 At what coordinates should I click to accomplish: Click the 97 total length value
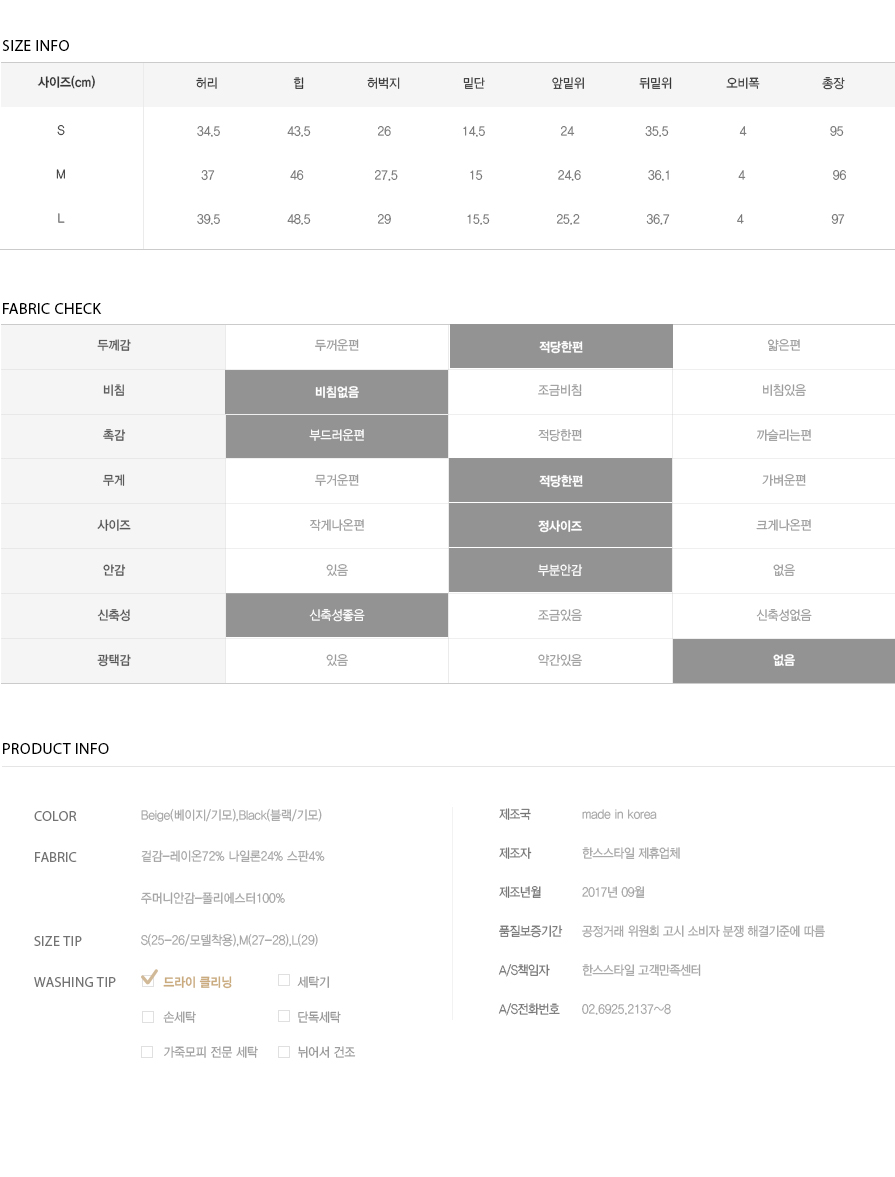click(x=838, y=219)
